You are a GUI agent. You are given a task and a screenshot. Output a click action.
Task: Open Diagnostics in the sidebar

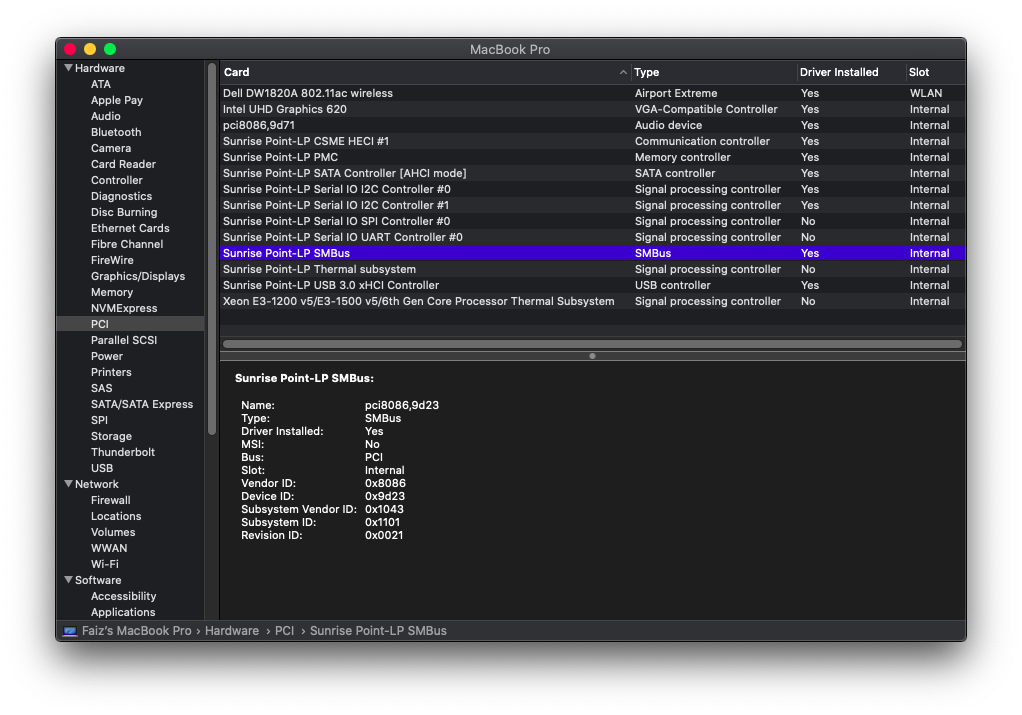(121, 196)
